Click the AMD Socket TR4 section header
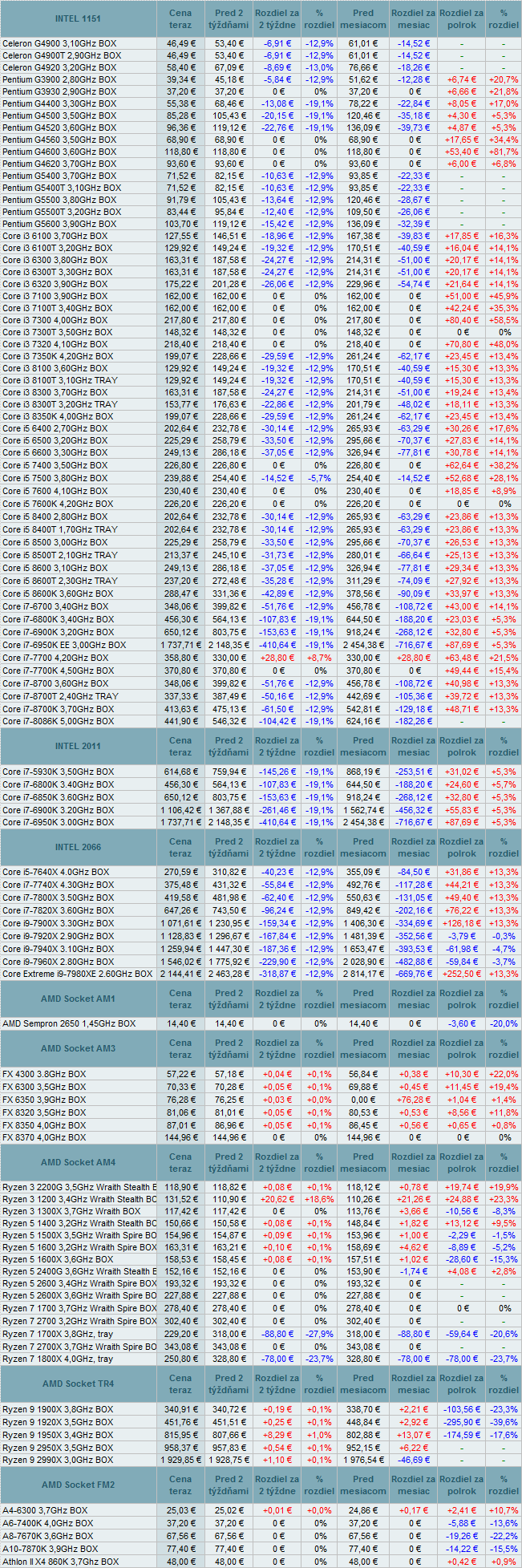This screenshot has height=1568, width=522. tap(79, 1384)
